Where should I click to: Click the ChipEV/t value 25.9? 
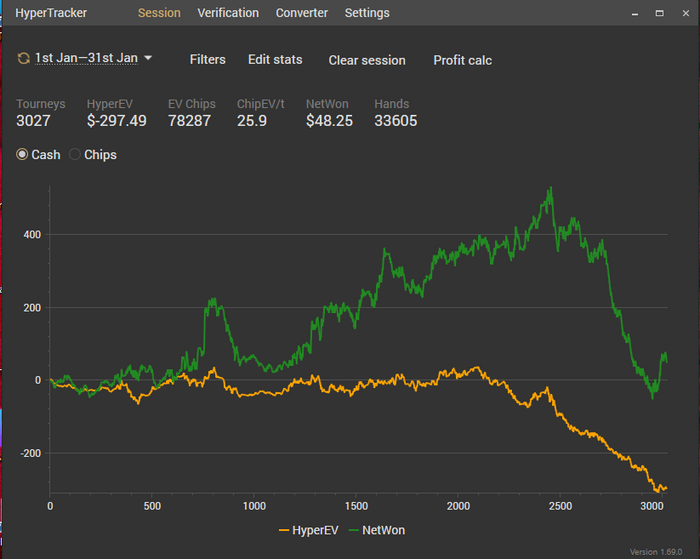point(252,121)
